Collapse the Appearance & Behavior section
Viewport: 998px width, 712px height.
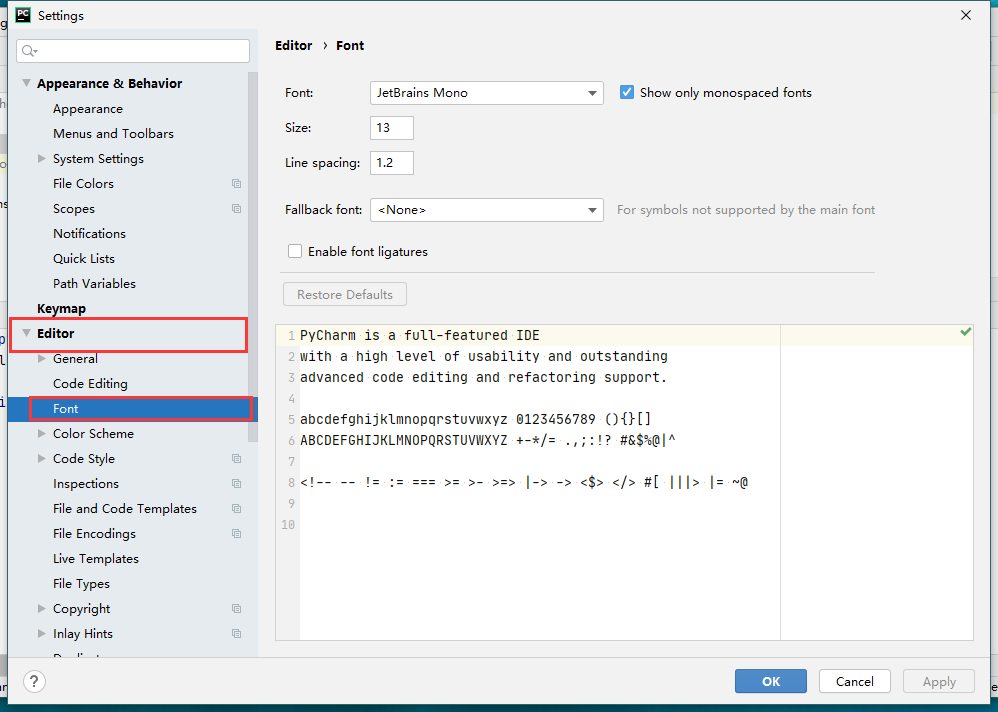pyautogui.click(x=26, y=84)
